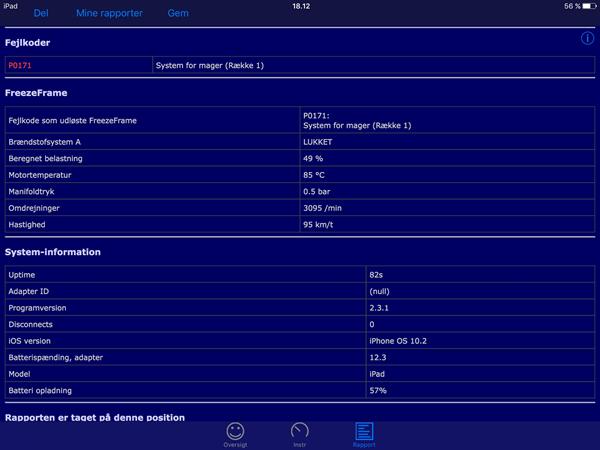
Task: Select the 2.3.1 version value
Action: coord(379,308)
